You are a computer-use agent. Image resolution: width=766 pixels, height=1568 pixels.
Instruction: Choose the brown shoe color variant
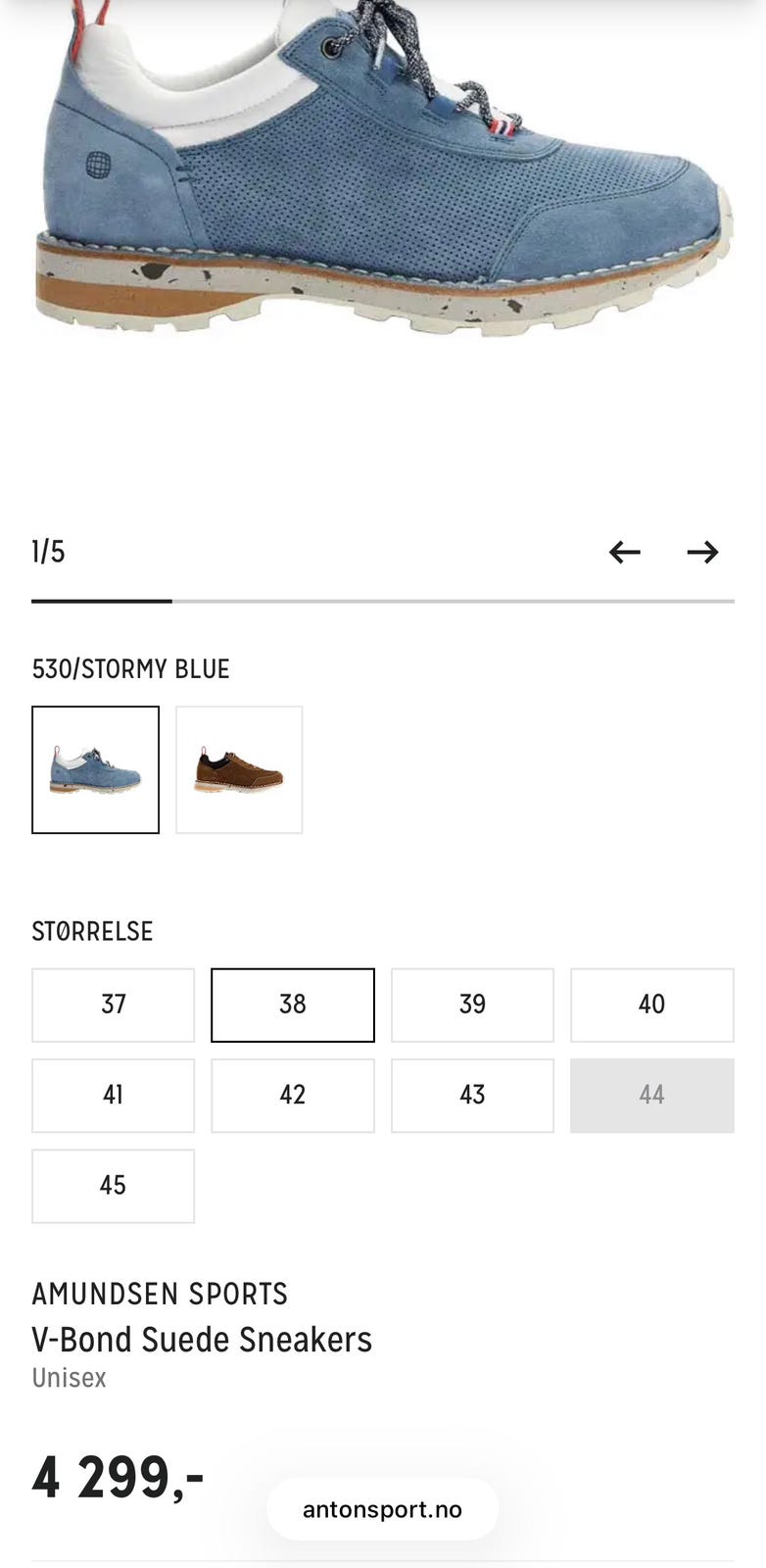pyautogui.click(x=239, y=769)
